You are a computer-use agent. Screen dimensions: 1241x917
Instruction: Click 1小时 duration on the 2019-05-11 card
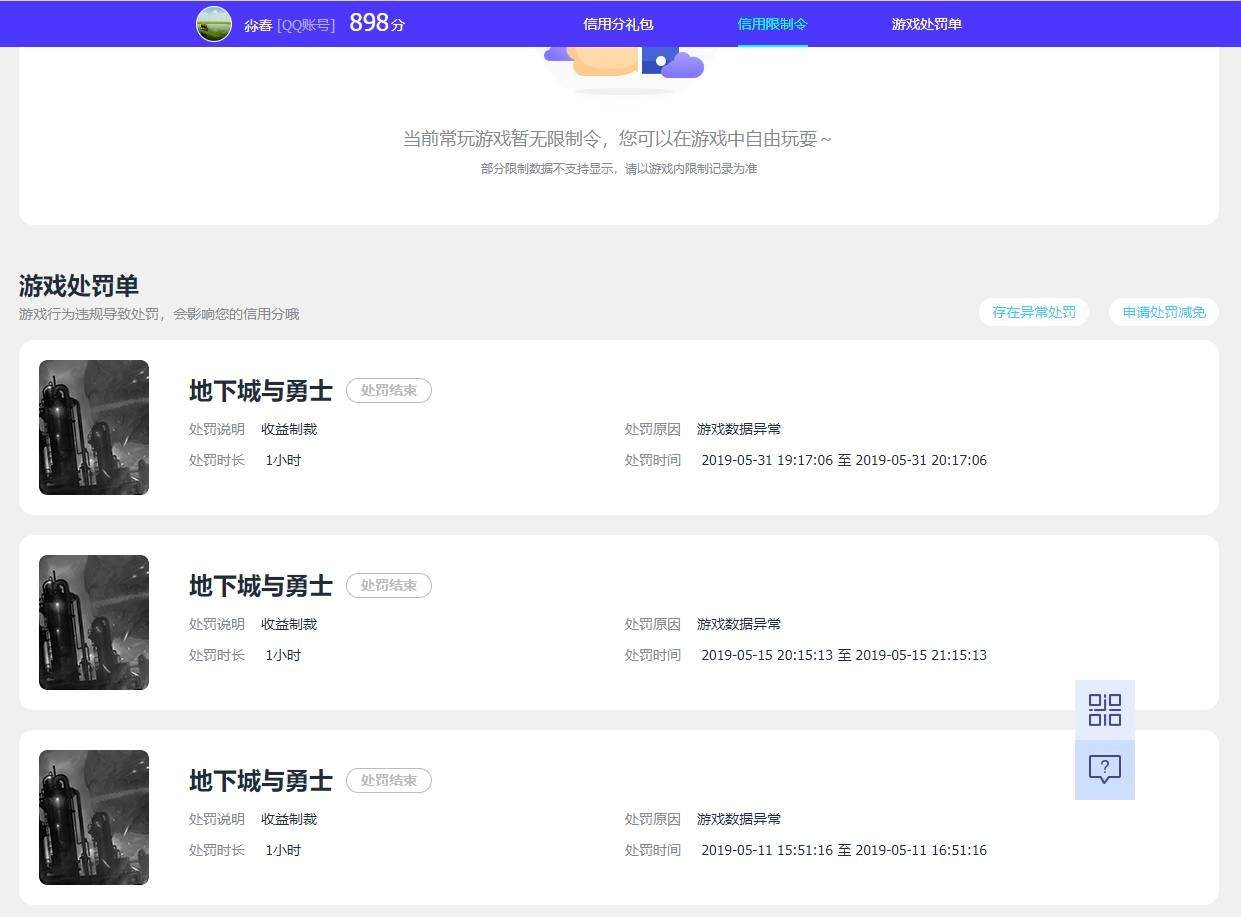click(283, 850)
